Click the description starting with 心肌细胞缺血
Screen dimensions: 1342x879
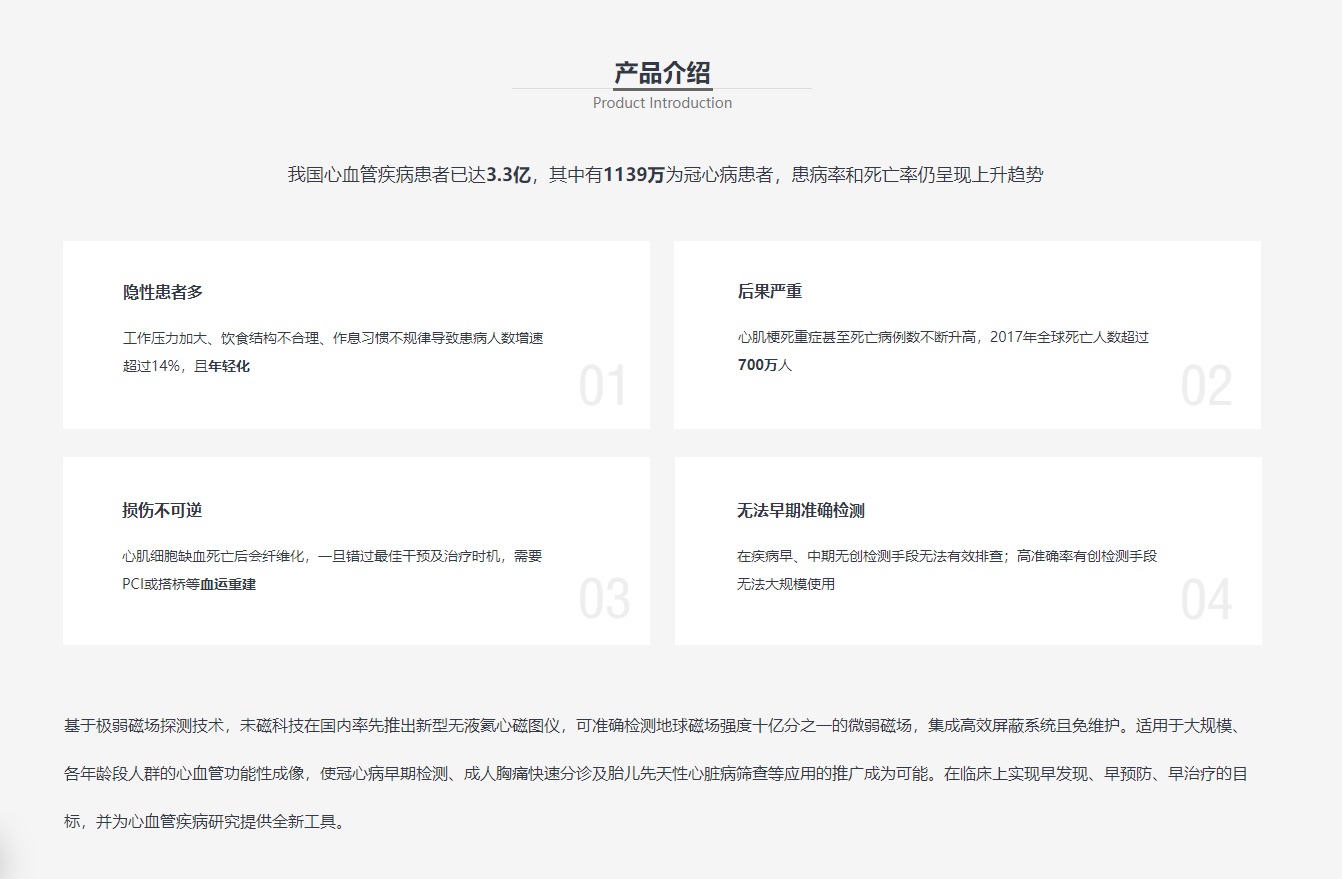coord(332,556)
